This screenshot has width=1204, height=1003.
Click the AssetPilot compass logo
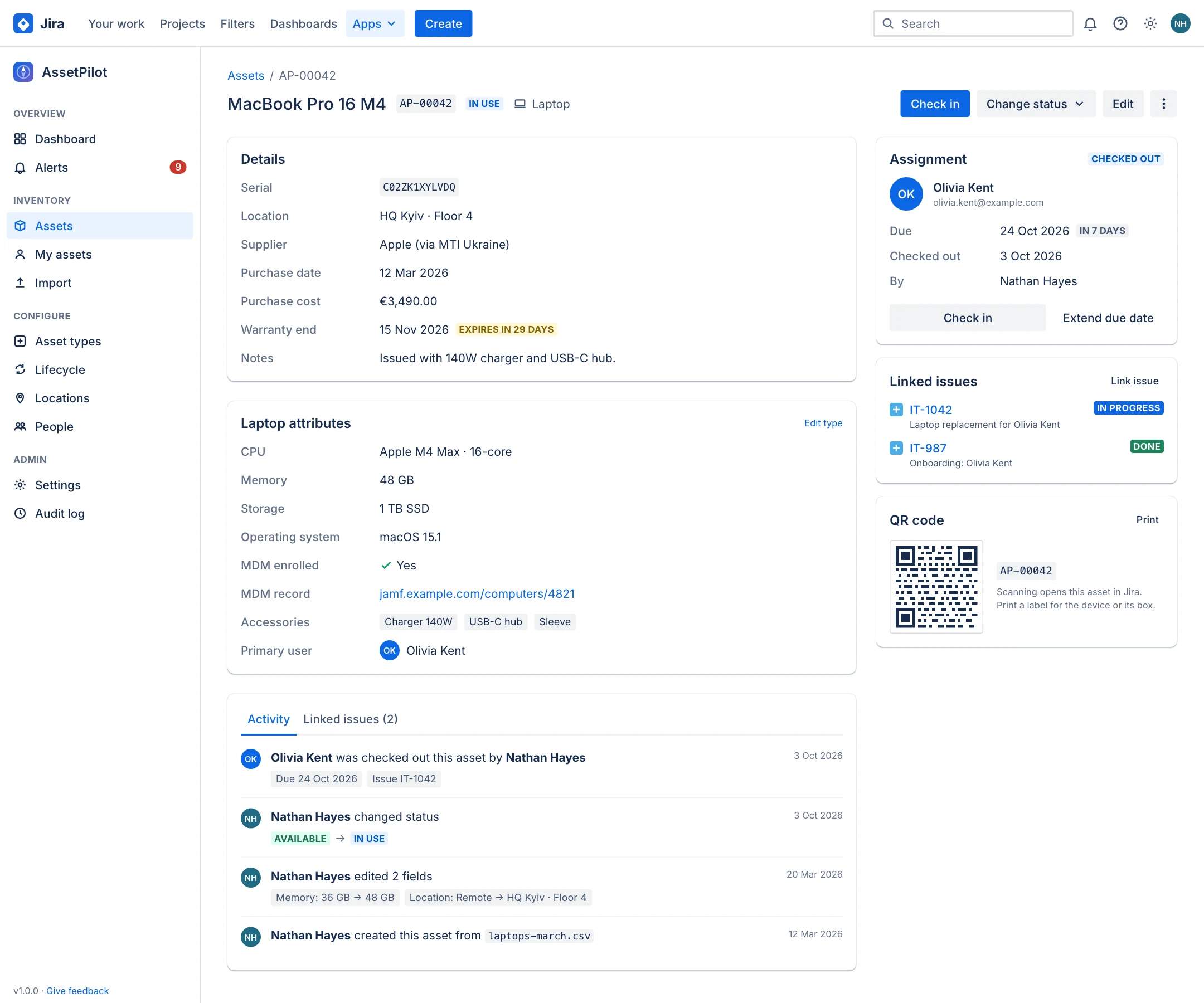pos(23,72)
